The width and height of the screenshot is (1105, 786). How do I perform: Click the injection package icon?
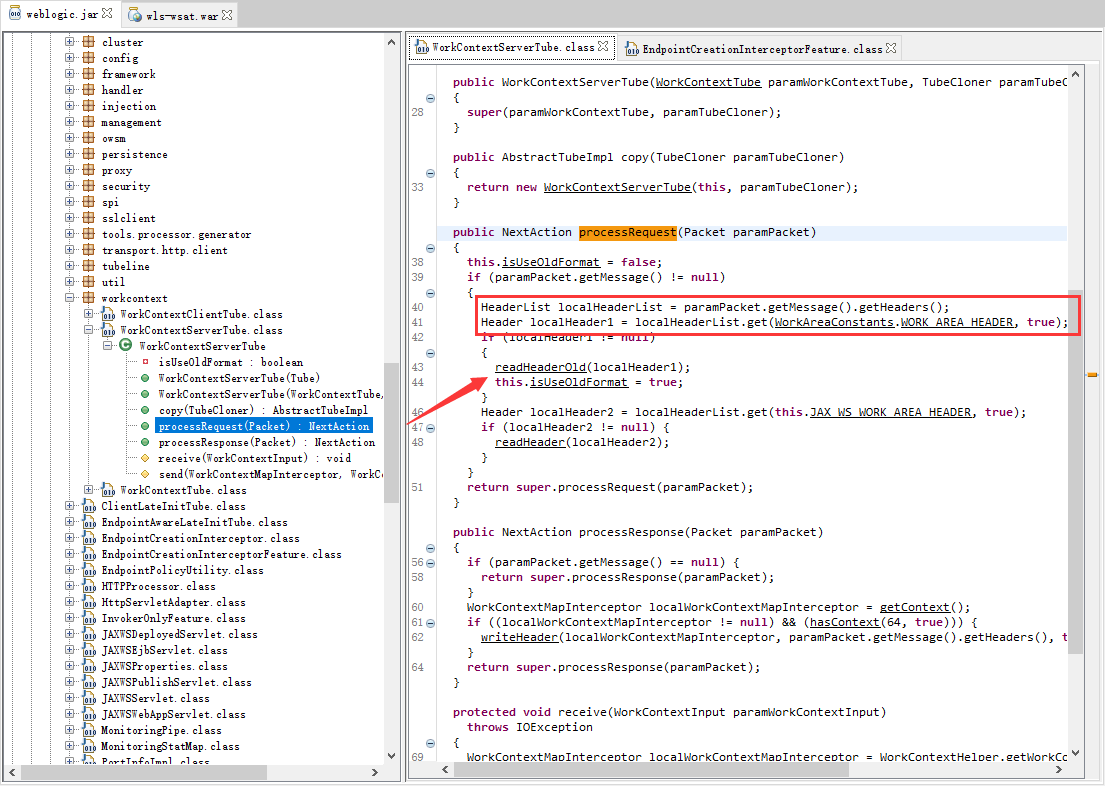[x=89, y=106]
